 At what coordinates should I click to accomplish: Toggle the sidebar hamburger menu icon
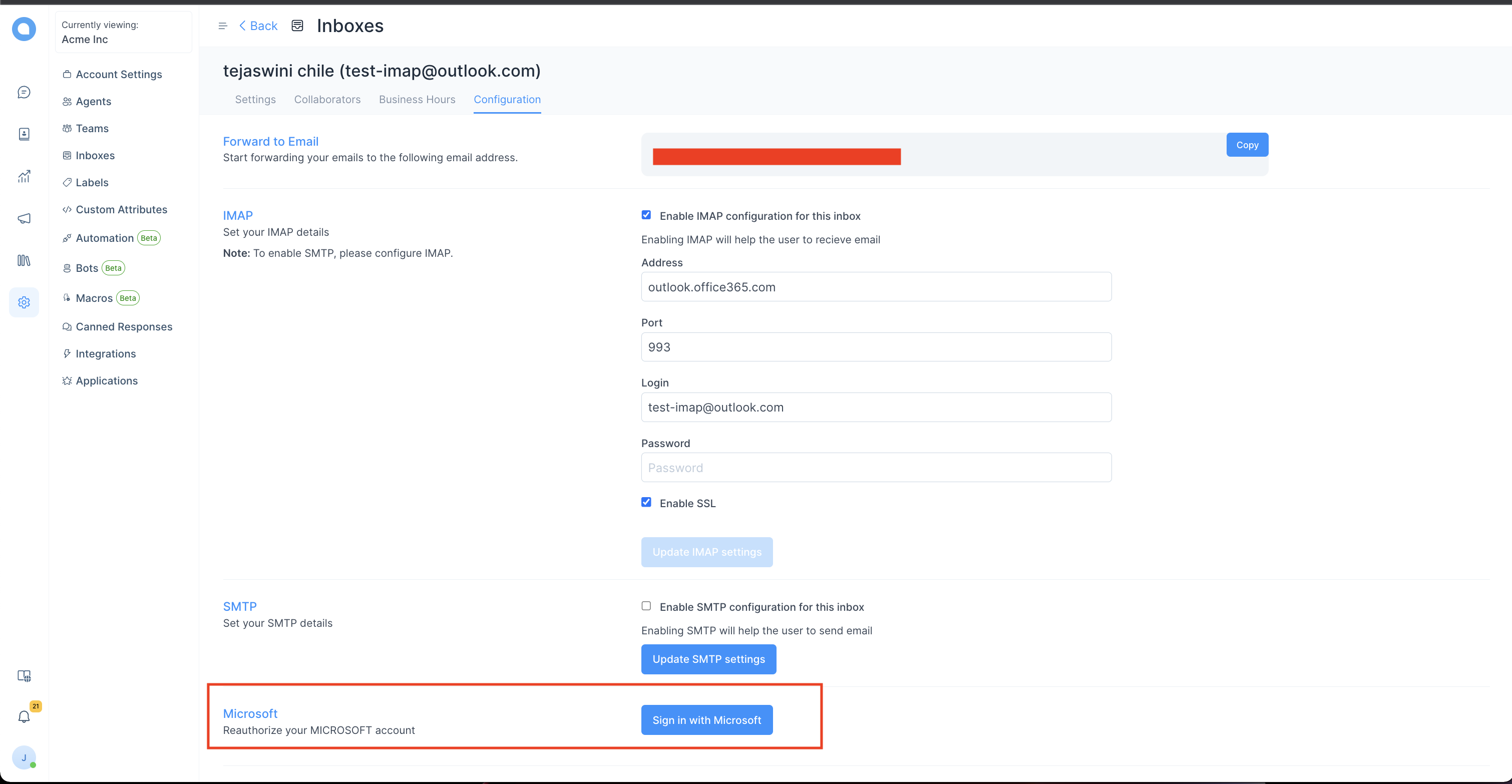pyautogui.click(x=222, y=26)
